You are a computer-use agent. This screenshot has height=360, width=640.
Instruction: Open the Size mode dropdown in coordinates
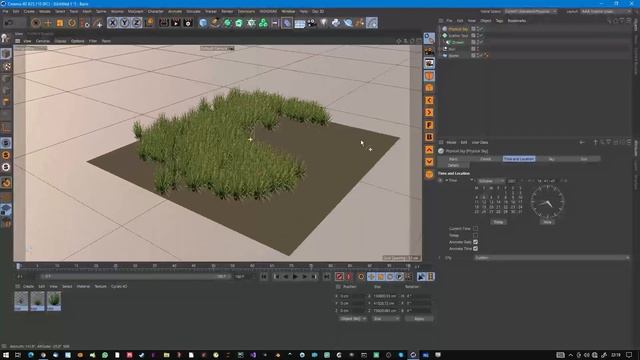click(386, 319)
